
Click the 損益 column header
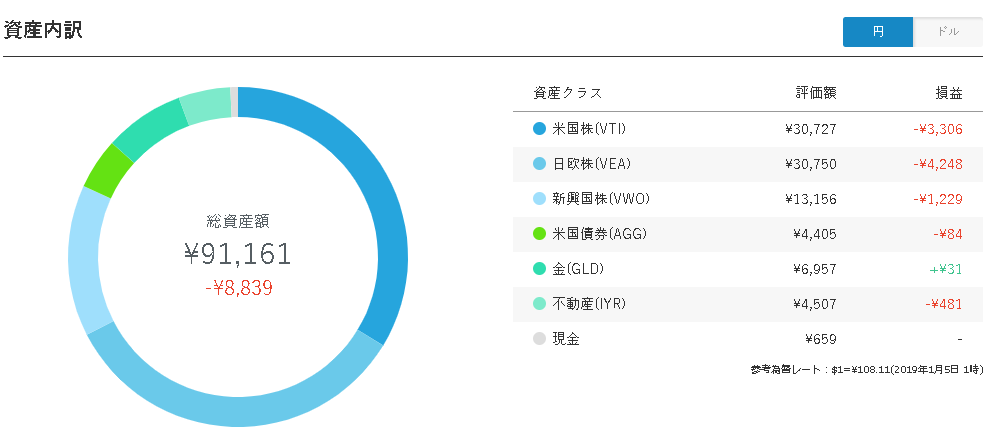(949, 93)
